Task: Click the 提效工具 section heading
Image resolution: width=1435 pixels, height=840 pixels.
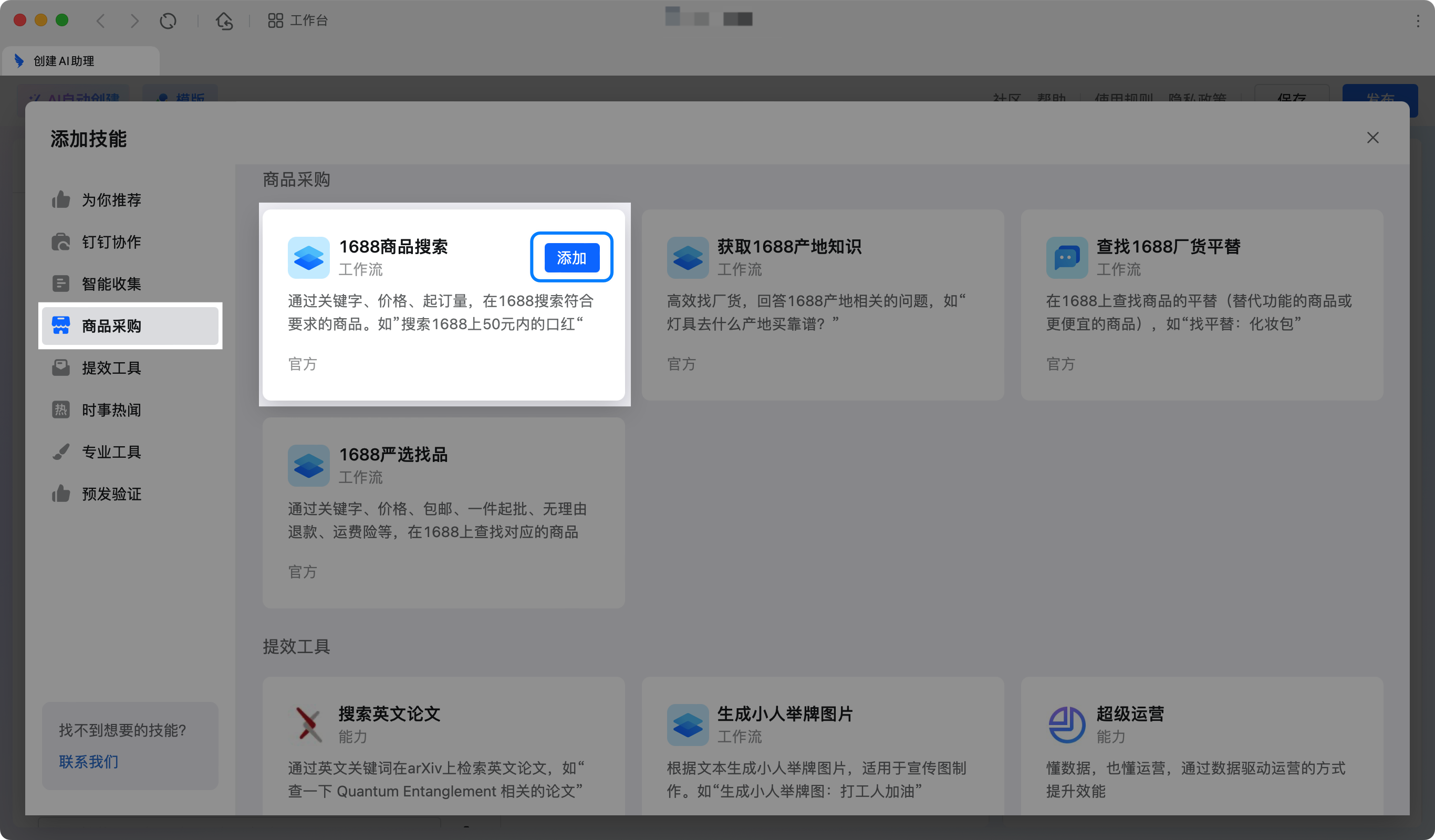Action: (x=297, y=646)
